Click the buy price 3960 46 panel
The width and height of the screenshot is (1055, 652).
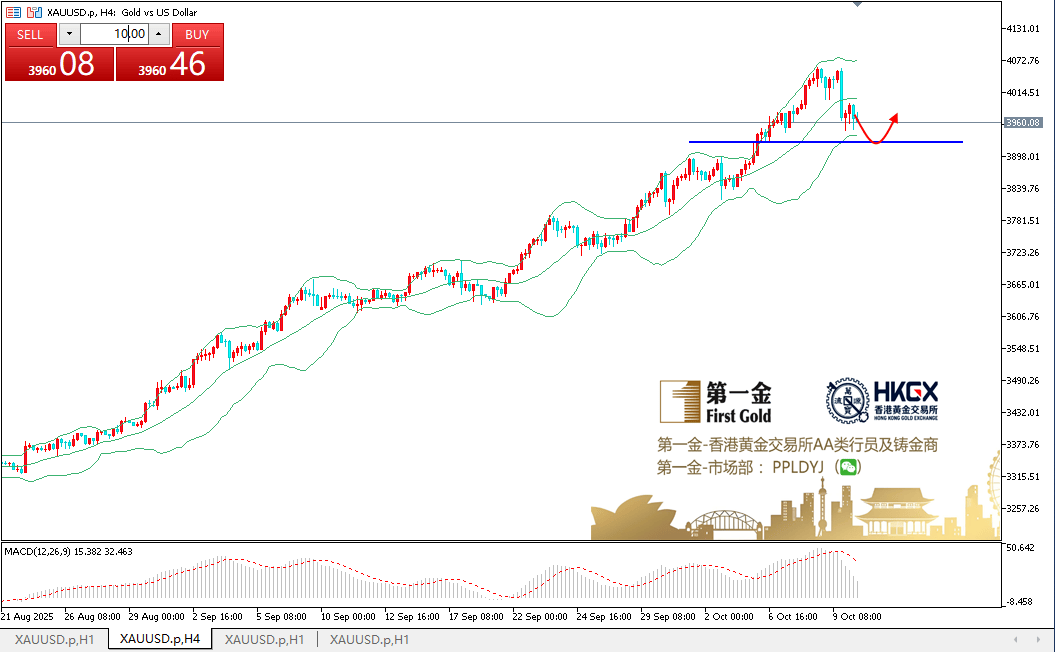170,65
